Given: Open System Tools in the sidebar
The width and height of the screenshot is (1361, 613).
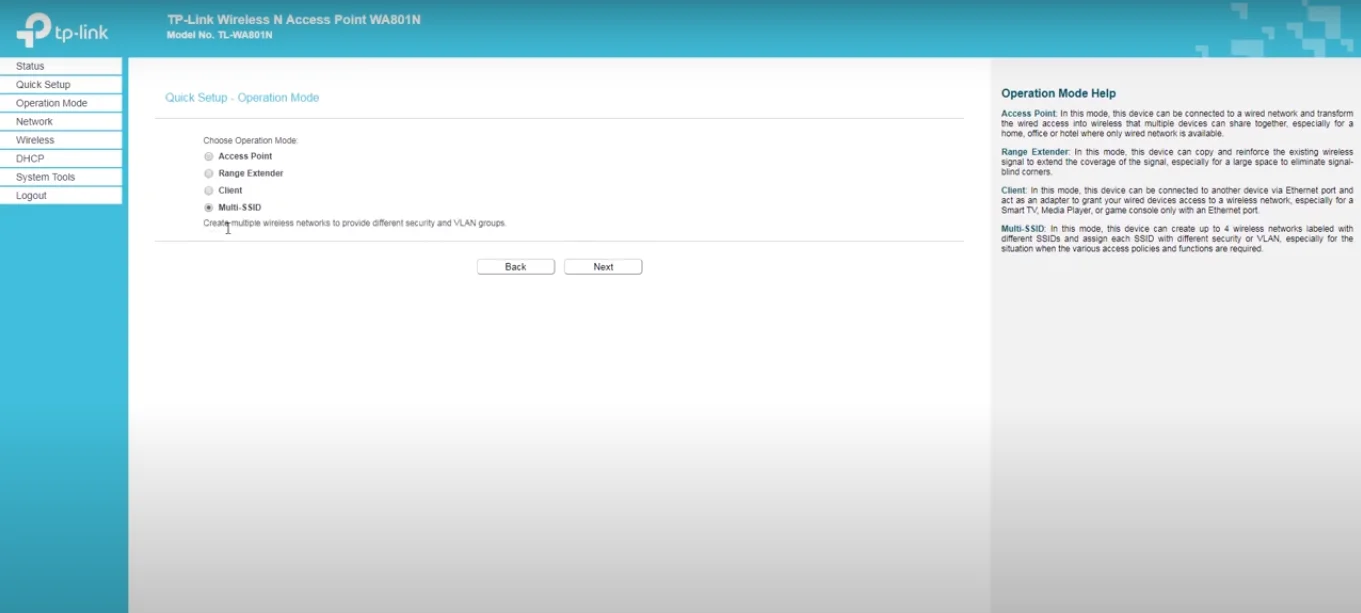Looking at the screenshot, I should click(x=45, y=177).
